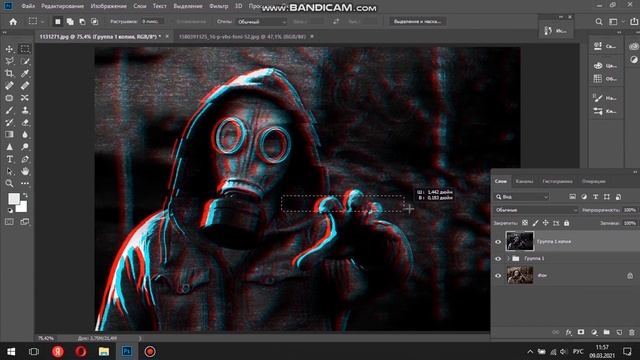Viewport: 640px width, 360px height.
Task: Choose the subtract from selection mode
Action: point(82,22)
